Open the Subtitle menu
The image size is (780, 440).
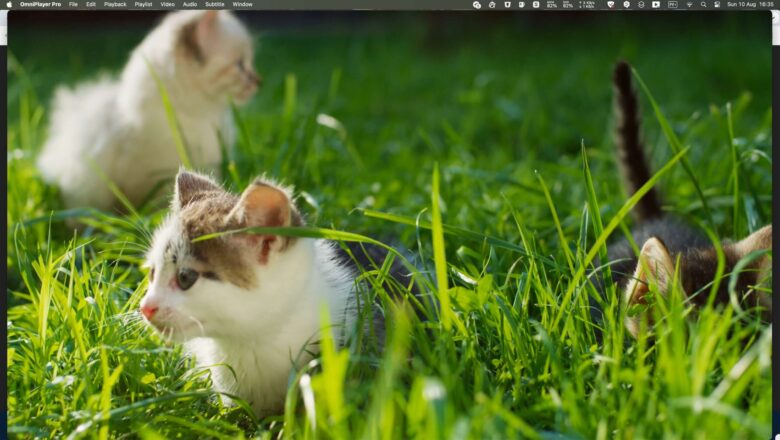[x=214, y=4]
